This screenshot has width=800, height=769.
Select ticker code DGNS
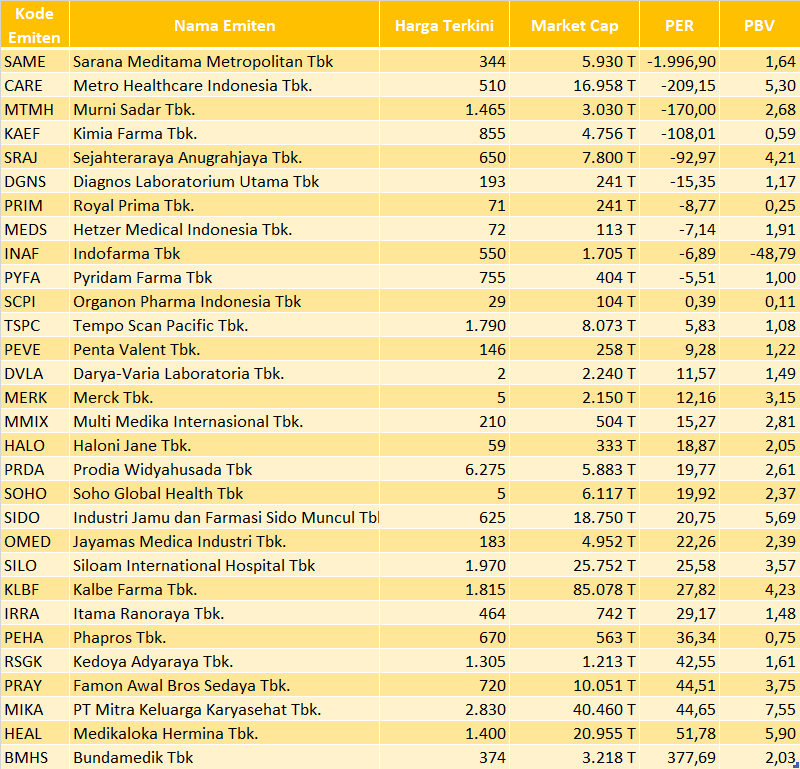coord(25,182)
